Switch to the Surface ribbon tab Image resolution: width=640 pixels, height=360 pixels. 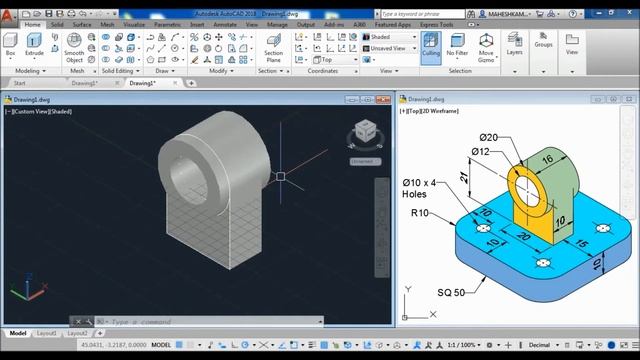(82, 24)
